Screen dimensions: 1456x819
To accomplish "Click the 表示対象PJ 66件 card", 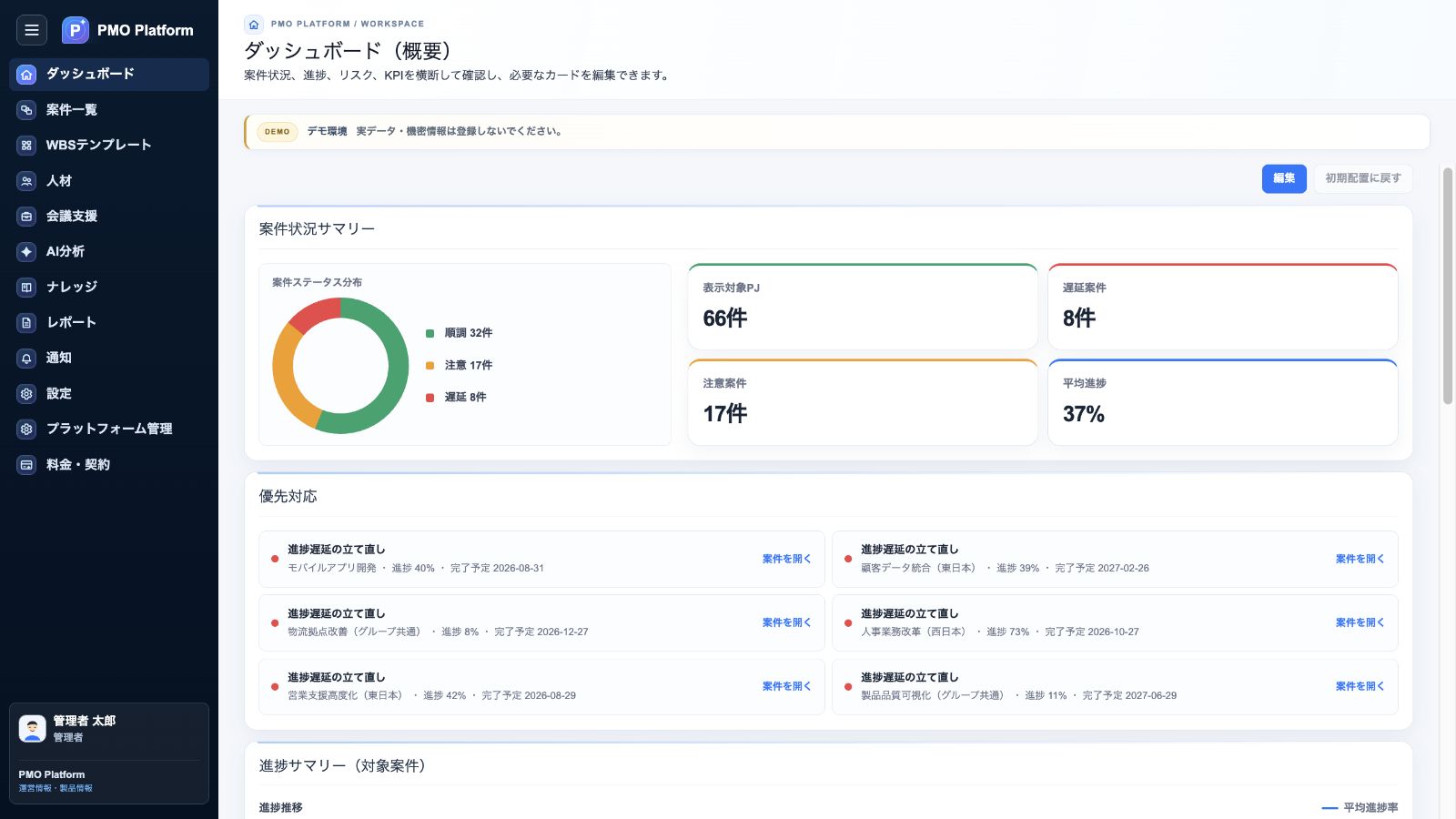I will [863, 307].
